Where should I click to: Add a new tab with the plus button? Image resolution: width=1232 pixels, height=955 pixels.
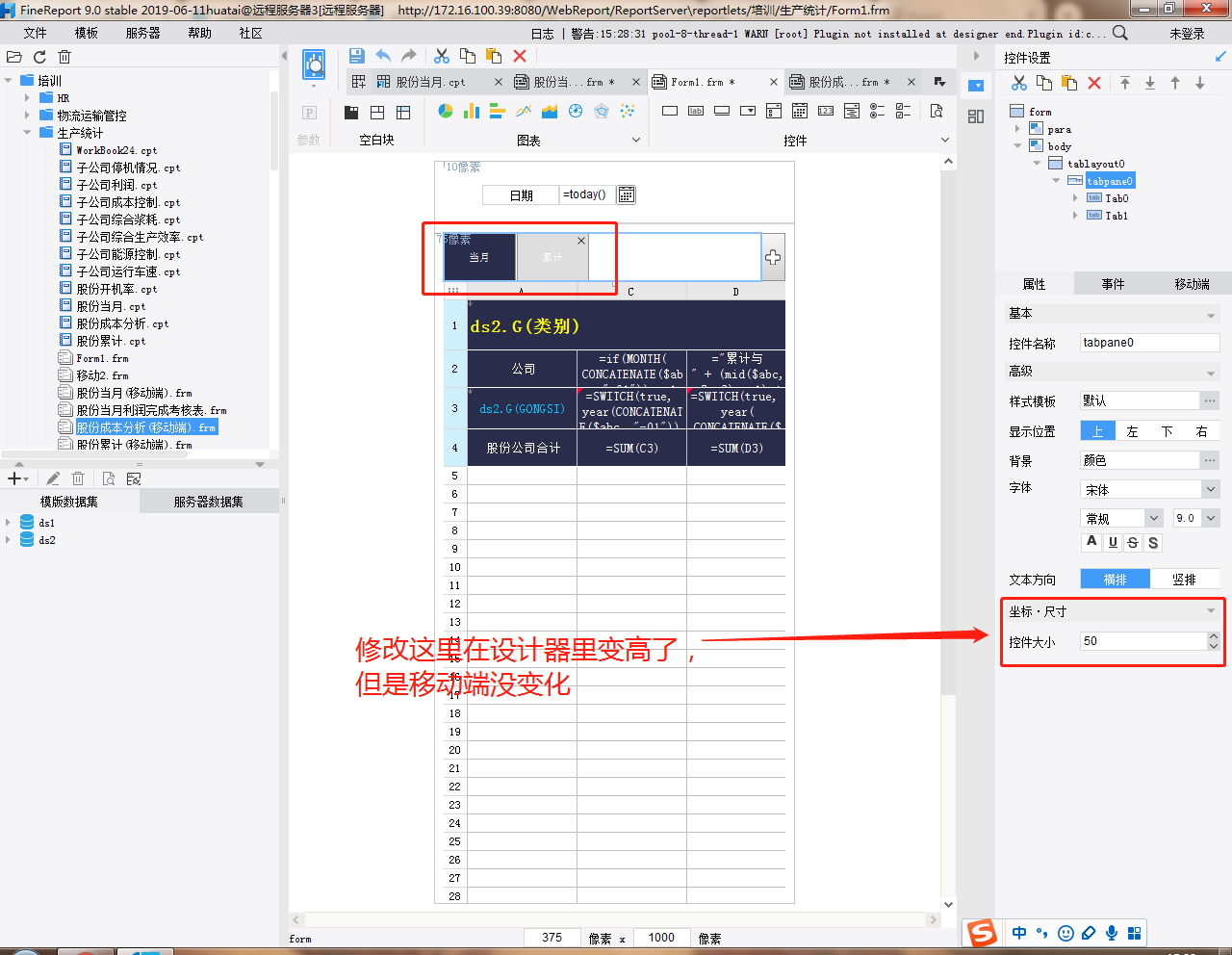[x=773, y=257]
